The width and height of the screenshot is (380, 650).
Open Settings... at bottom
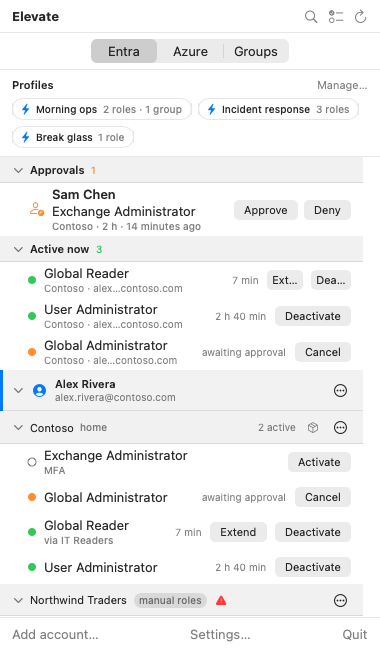pos(220,634)
